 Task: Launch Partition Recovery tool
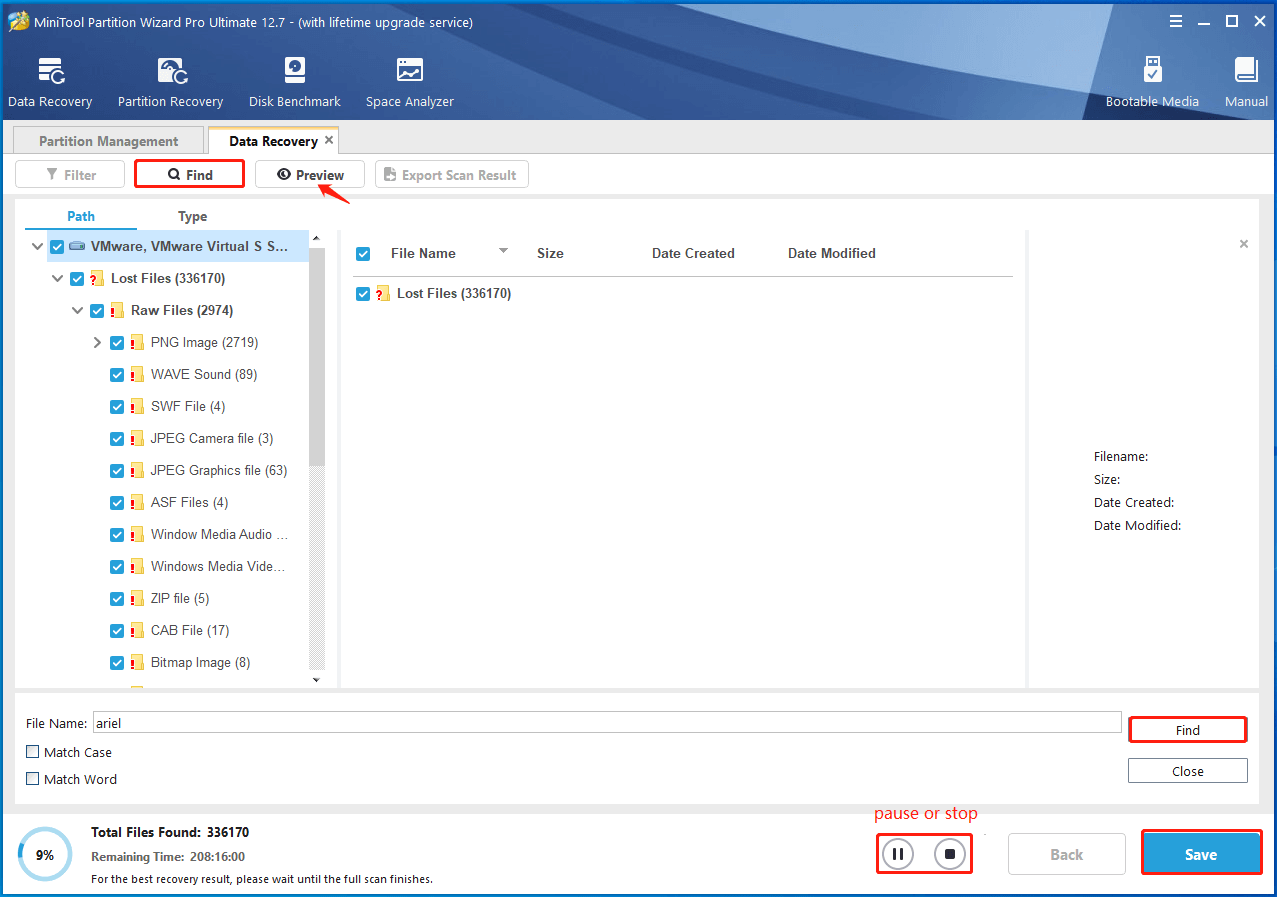pyautogui.click(x=170, y=82)
